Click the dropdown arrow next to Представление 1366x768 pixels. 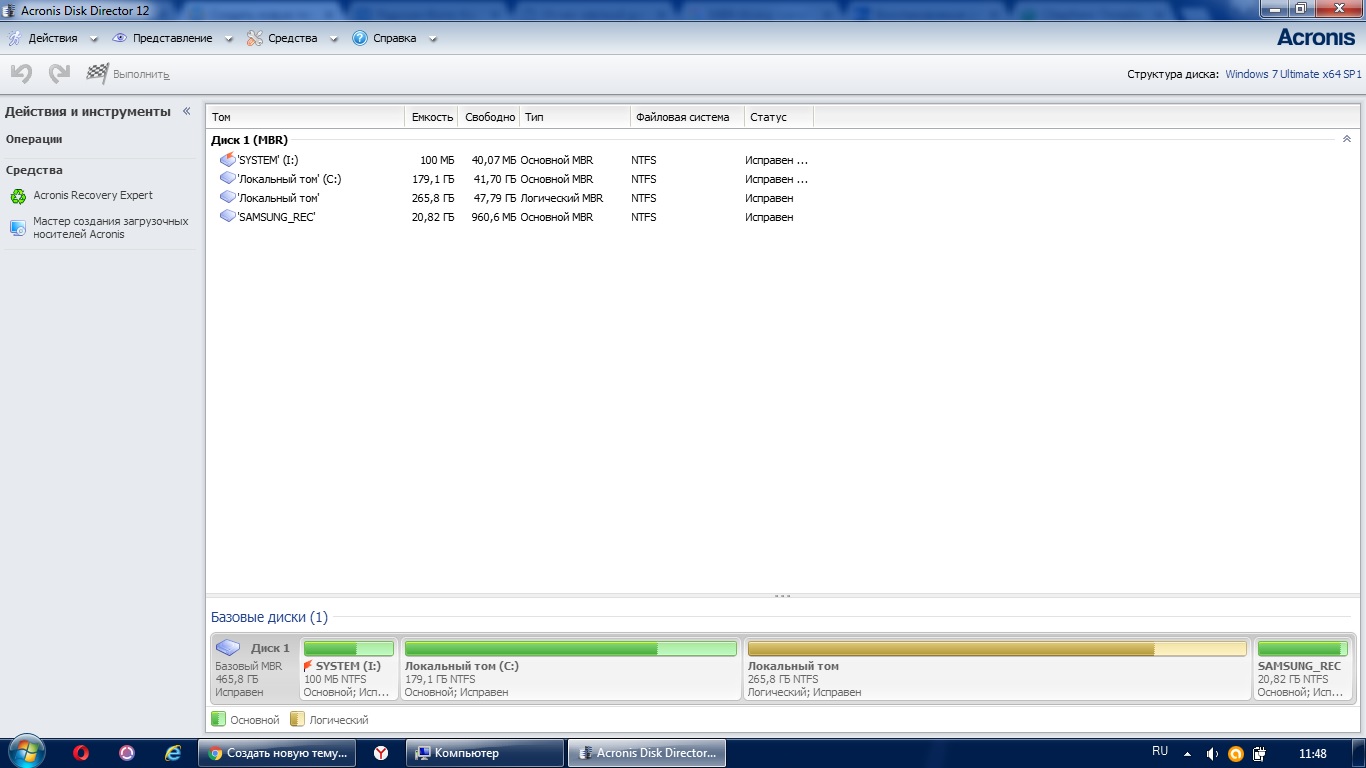229,39
